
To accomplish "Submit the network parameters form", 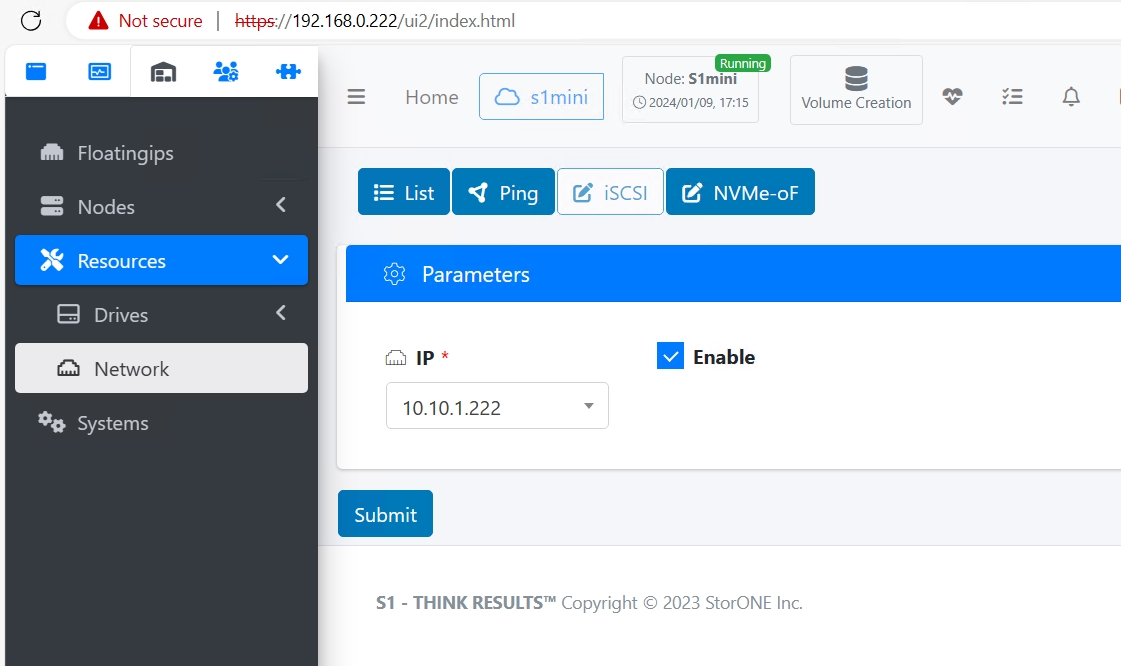I will pyautogui.click(x=385, y=513).
